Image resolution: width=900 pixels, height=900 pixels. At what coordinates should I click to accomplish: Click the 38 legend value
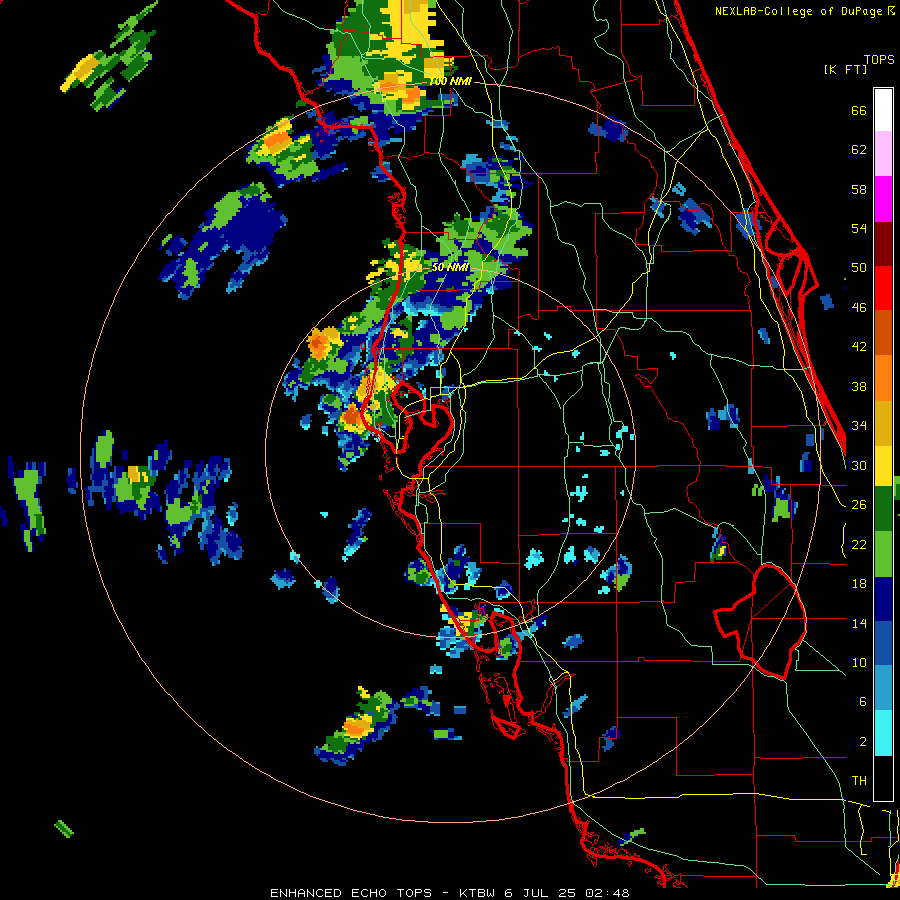coord(859,386)
